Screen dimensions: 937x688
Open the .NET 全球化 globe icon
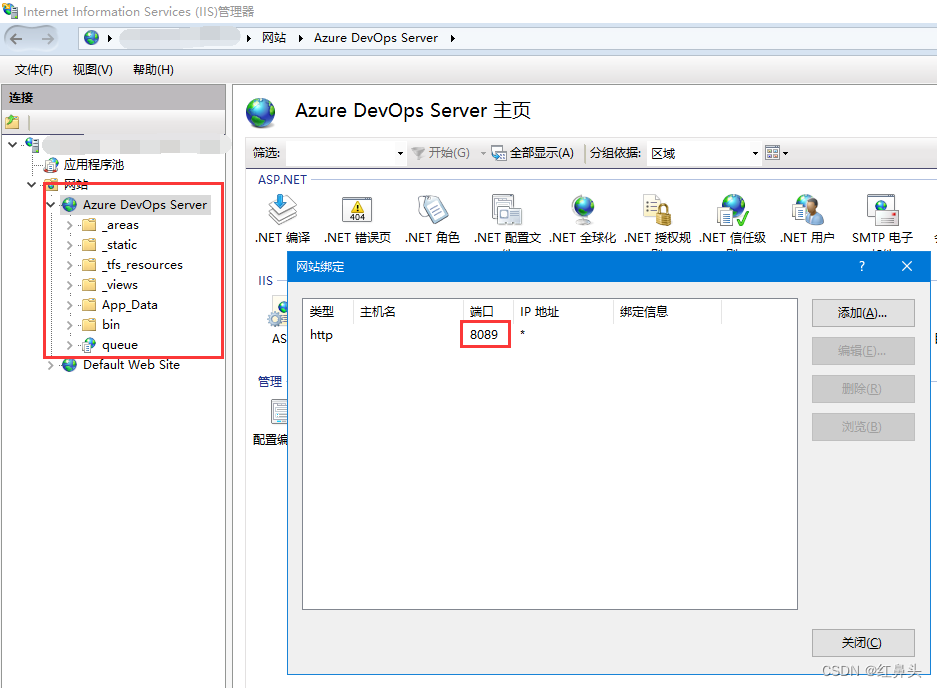click(x=583, y=219)
